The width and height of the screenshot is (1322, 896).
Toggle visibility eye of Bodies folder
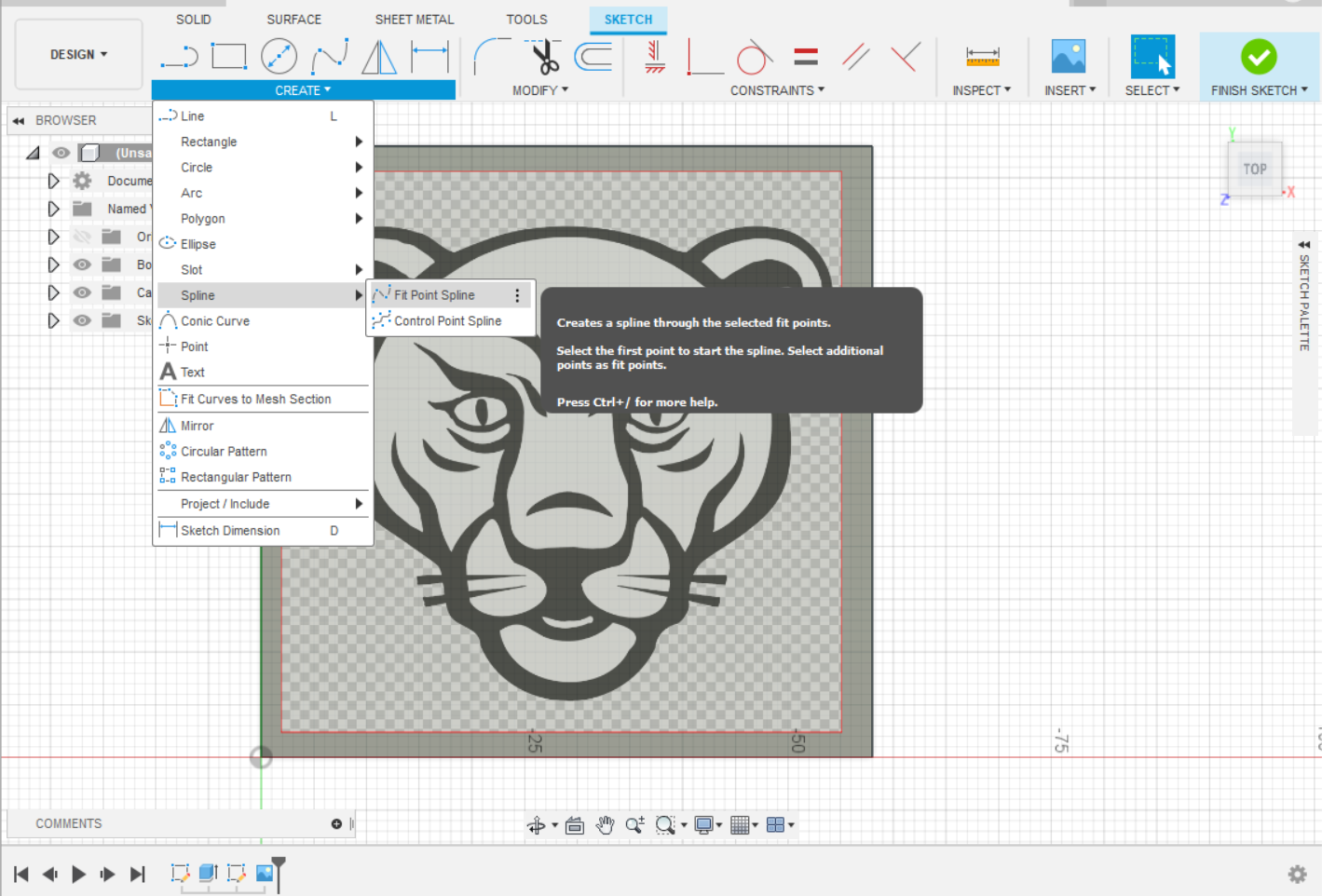pyautogui.click(x=82, y=265)
